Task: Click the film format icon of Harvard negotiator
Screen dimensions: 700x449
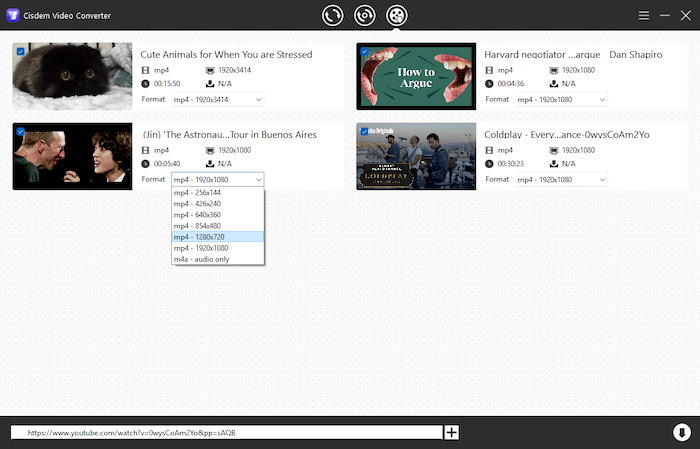Action: coord(489,70)
